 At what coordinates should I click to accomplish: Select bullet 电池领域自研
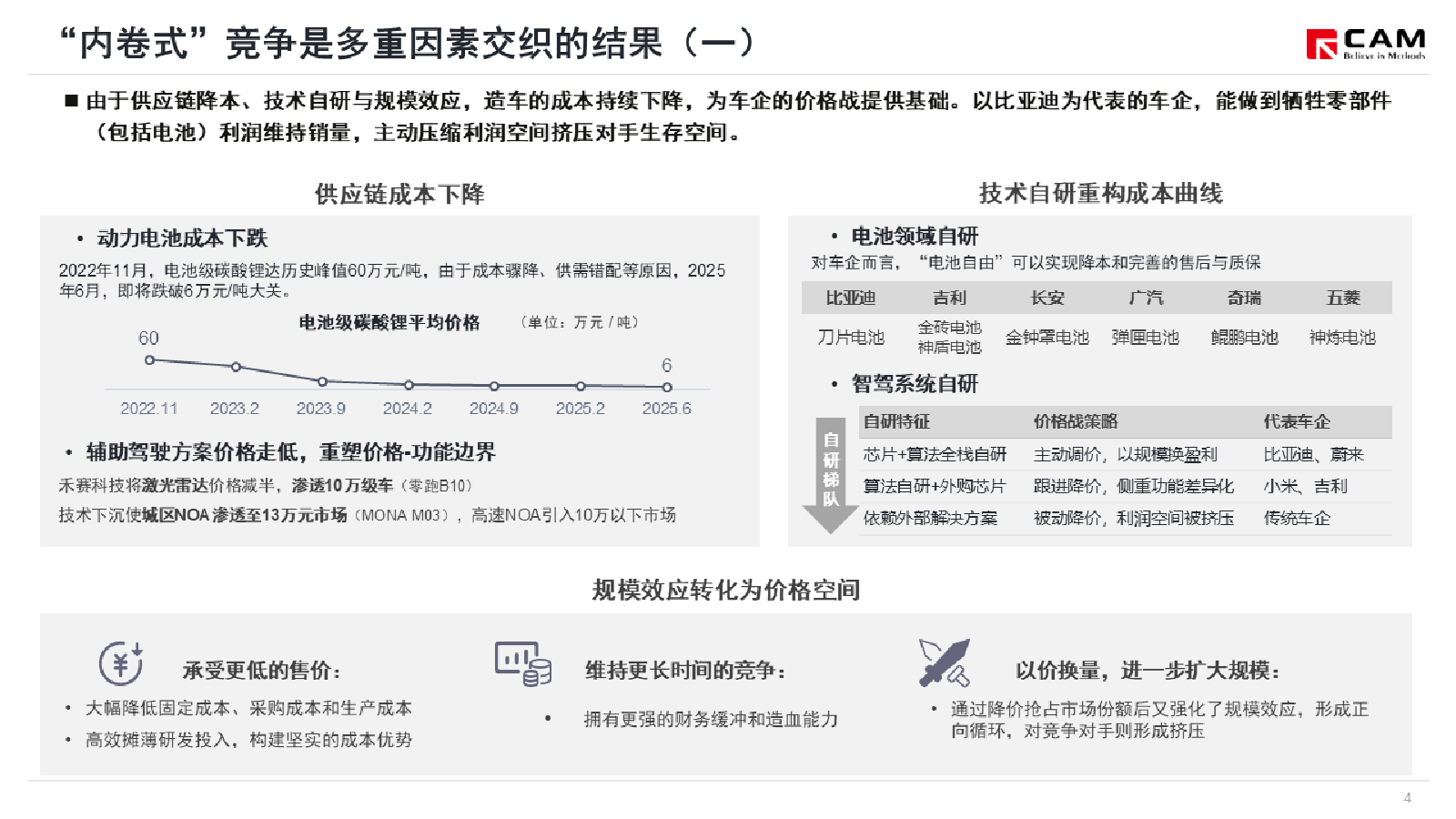click(915, 237)
